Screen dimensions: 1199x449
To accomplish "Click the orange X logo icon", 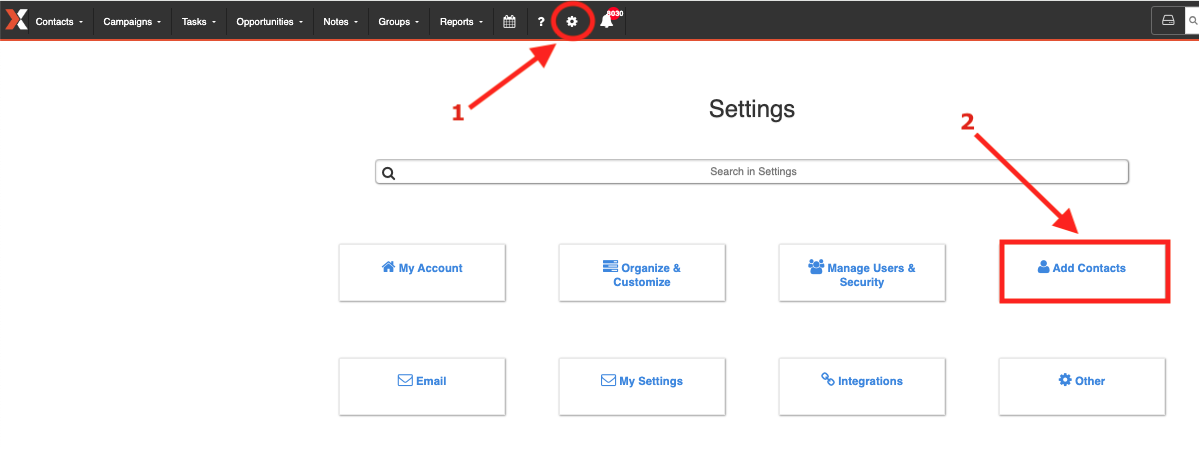I will click(16, 21).
